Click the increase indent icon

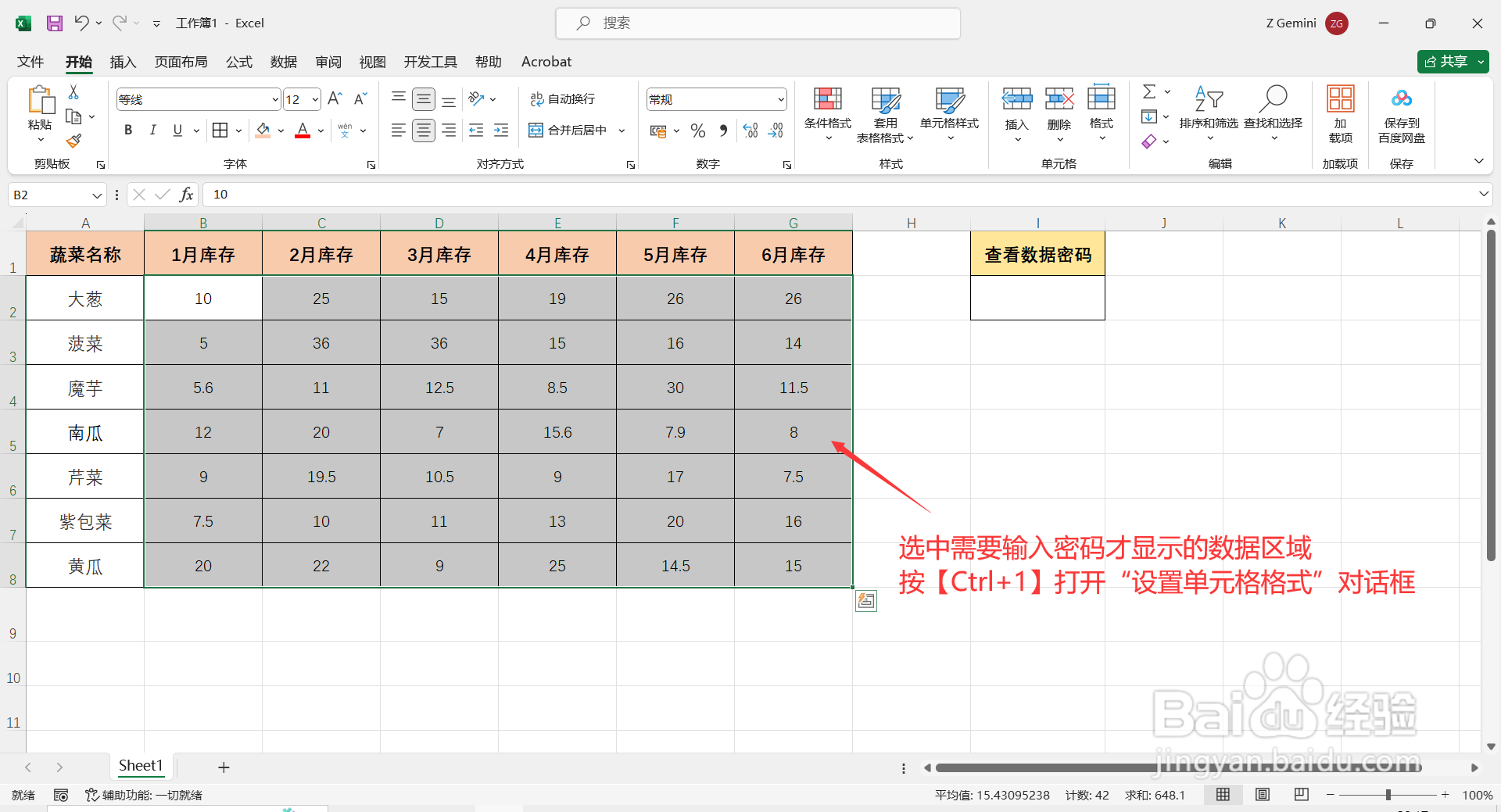(501, 131)
